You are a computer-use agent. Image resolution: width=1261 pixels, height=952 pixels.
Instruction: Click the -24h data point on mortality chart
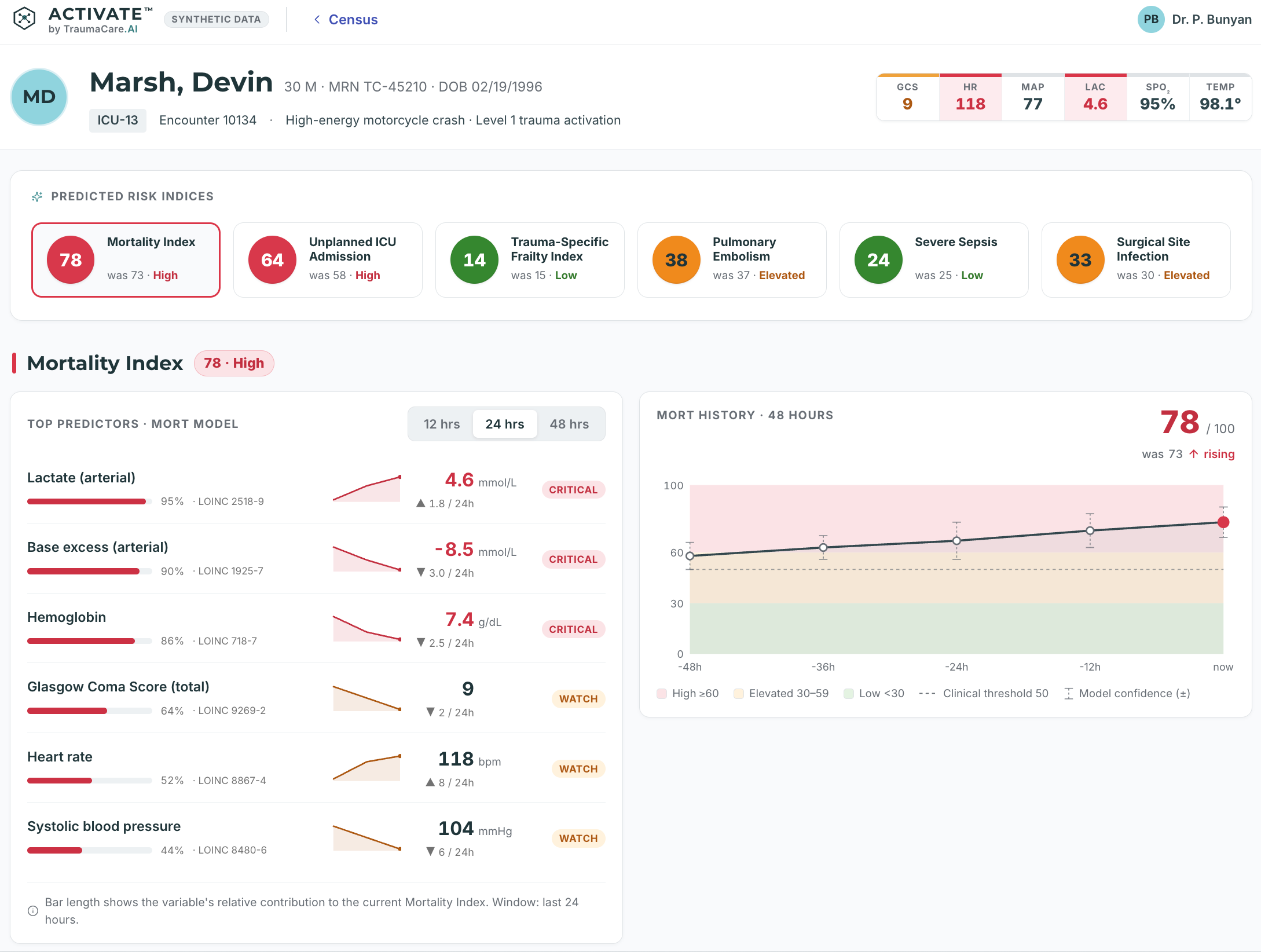tap(956, 540)
